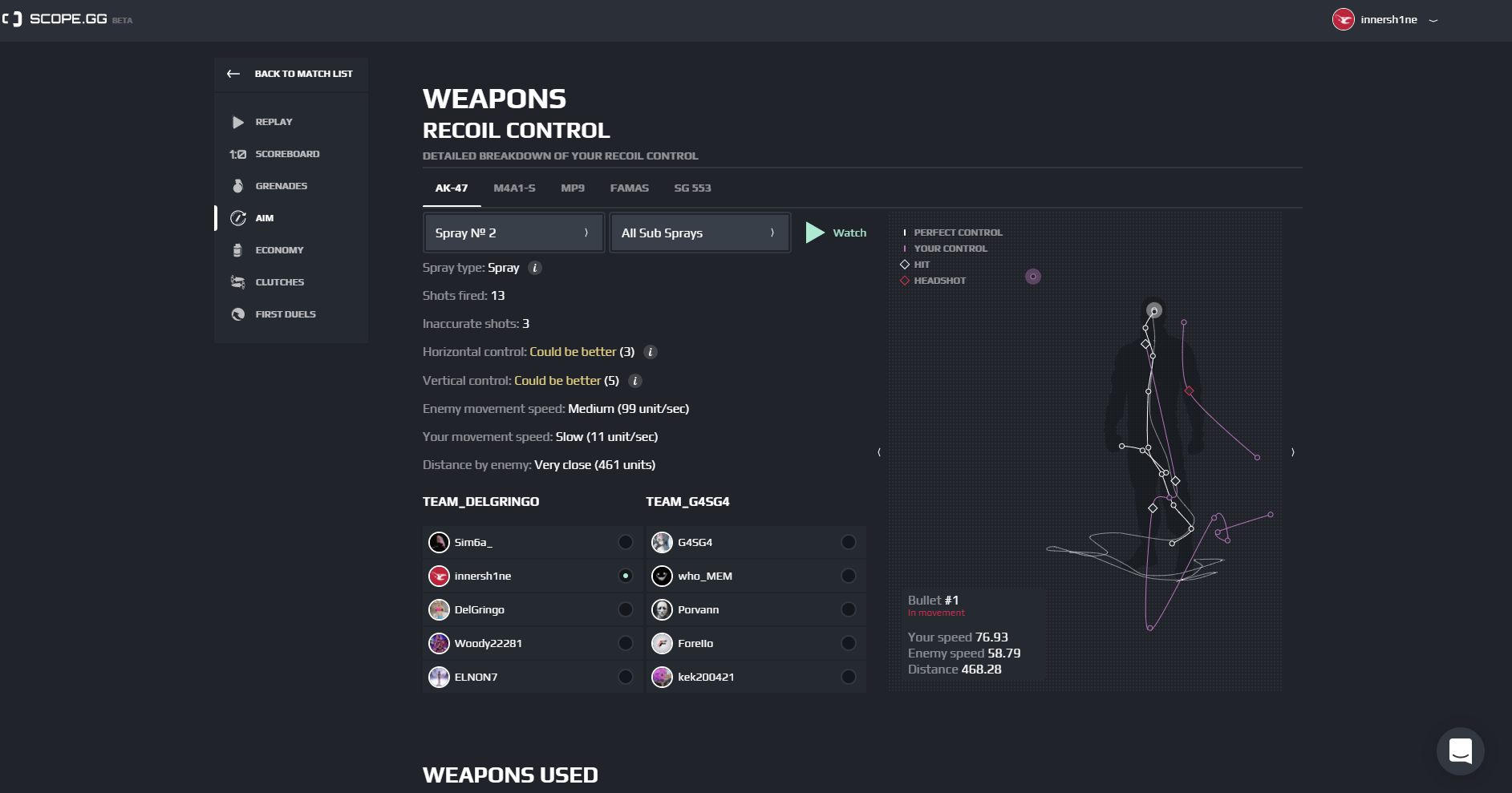Image resolution: width=1512 pixels, height=793 pixels.
Task: Switch to the MP9 tab
Action: pyautogui.click(x=573, y=188)
